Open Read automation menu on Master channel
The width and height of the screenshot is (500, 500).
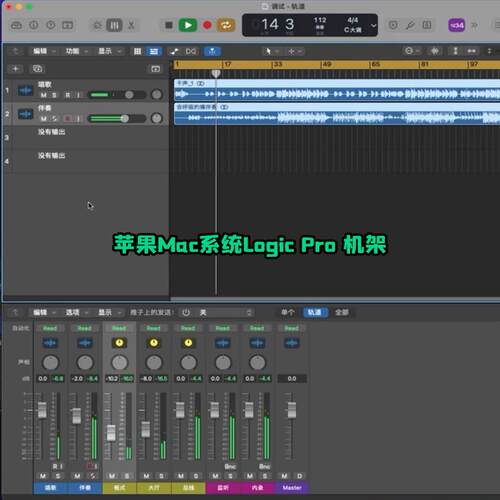tap(291, 328)
